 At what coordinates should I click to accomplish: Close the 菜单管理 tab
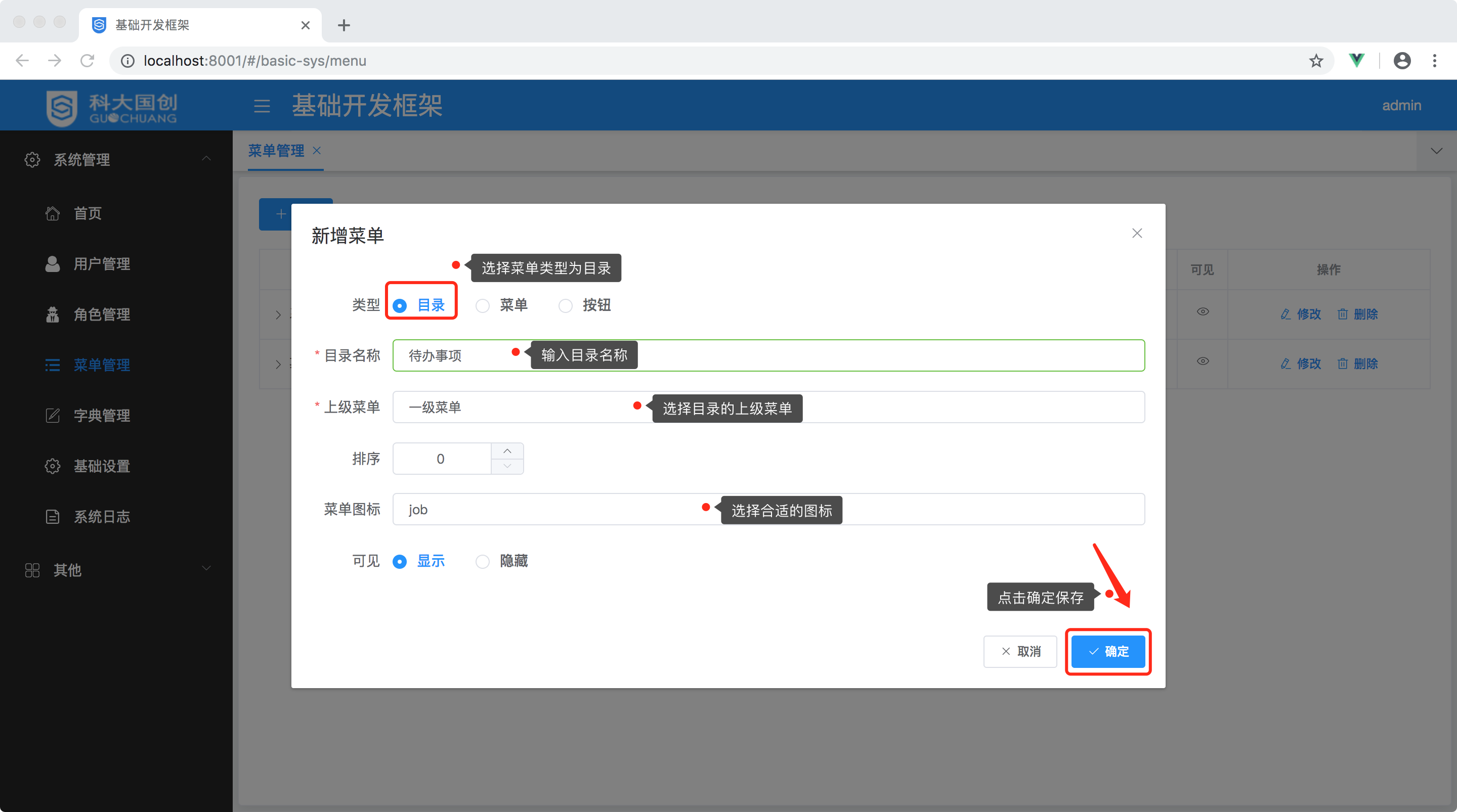[x=317, y=150]
